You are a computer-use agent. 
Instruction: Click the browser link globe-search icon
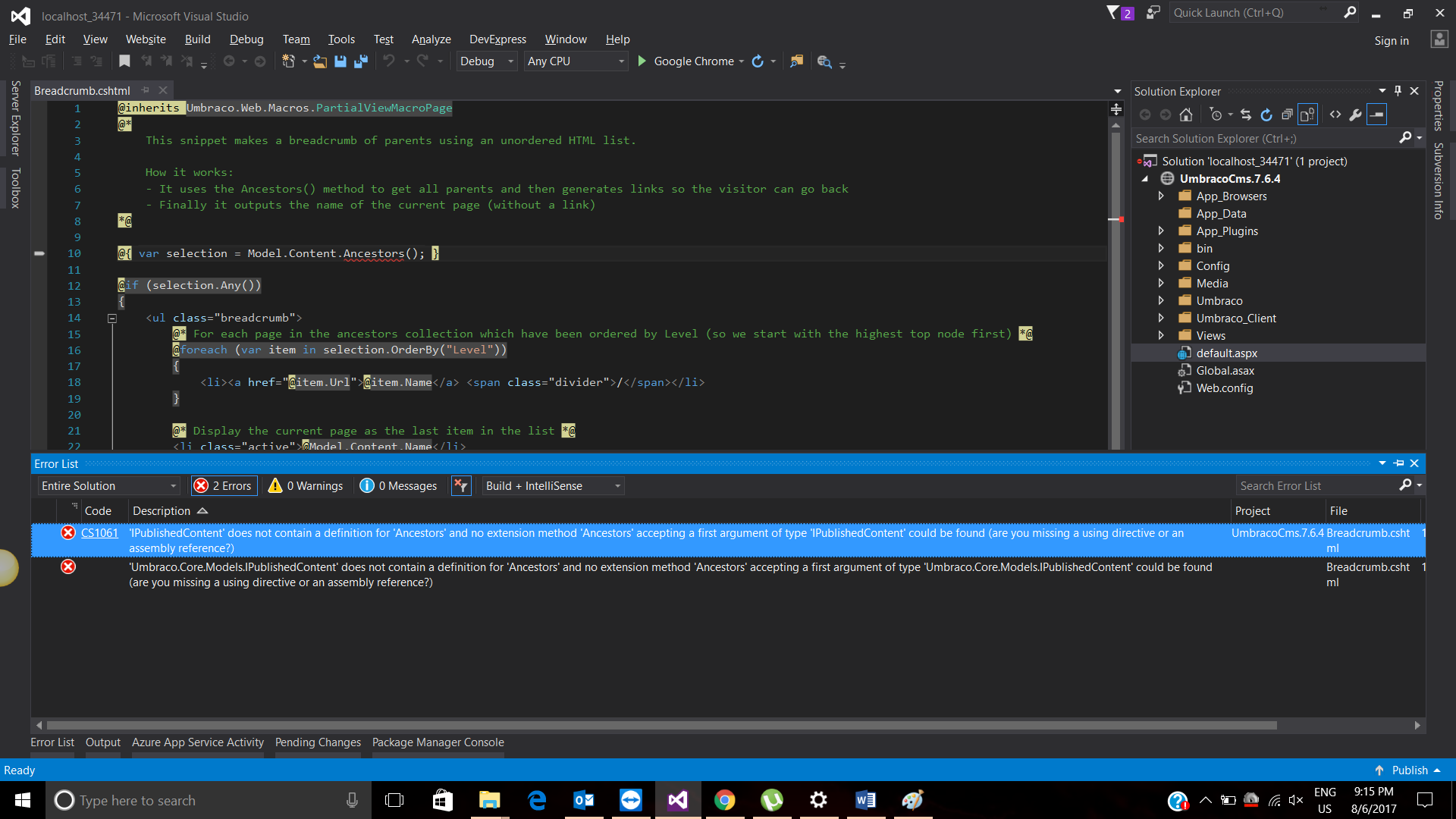pos(824,61)
